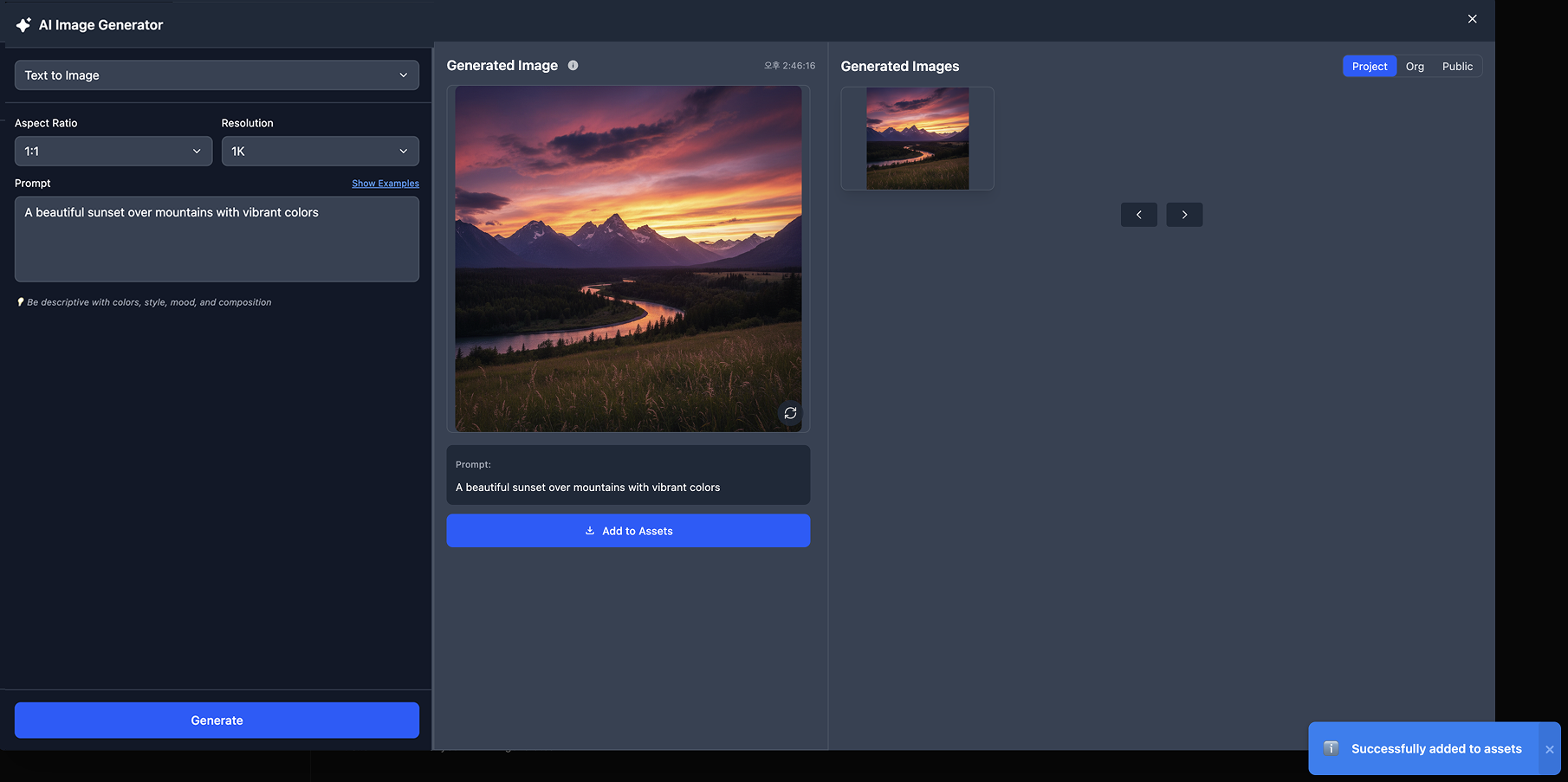
Task: Click the info icon in the toast notification
Action: coord(1331,748)
